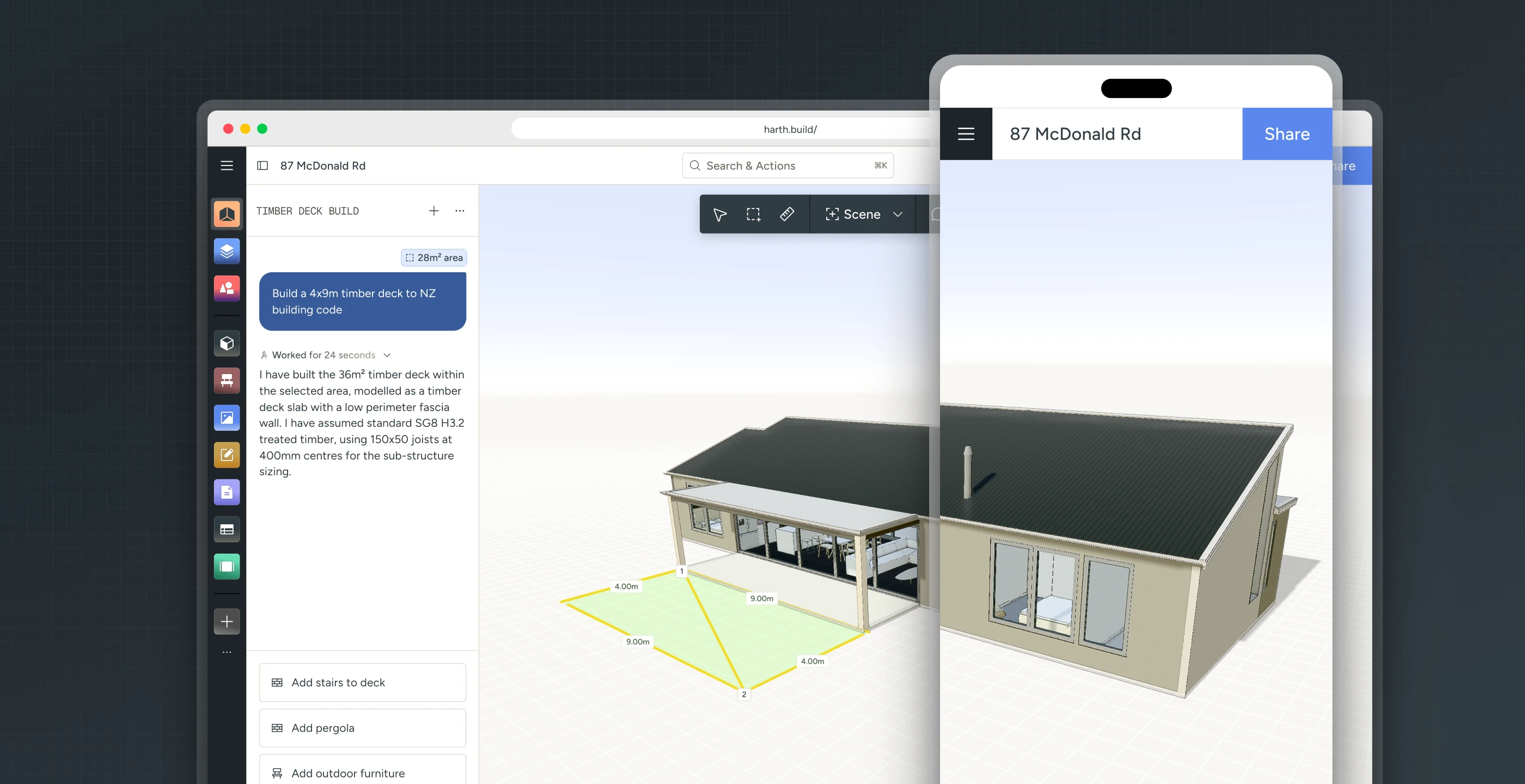Viewport: 1525px width, 784px height.
Task: Click the 9.00m label beside the house
Action: point(762,598)
